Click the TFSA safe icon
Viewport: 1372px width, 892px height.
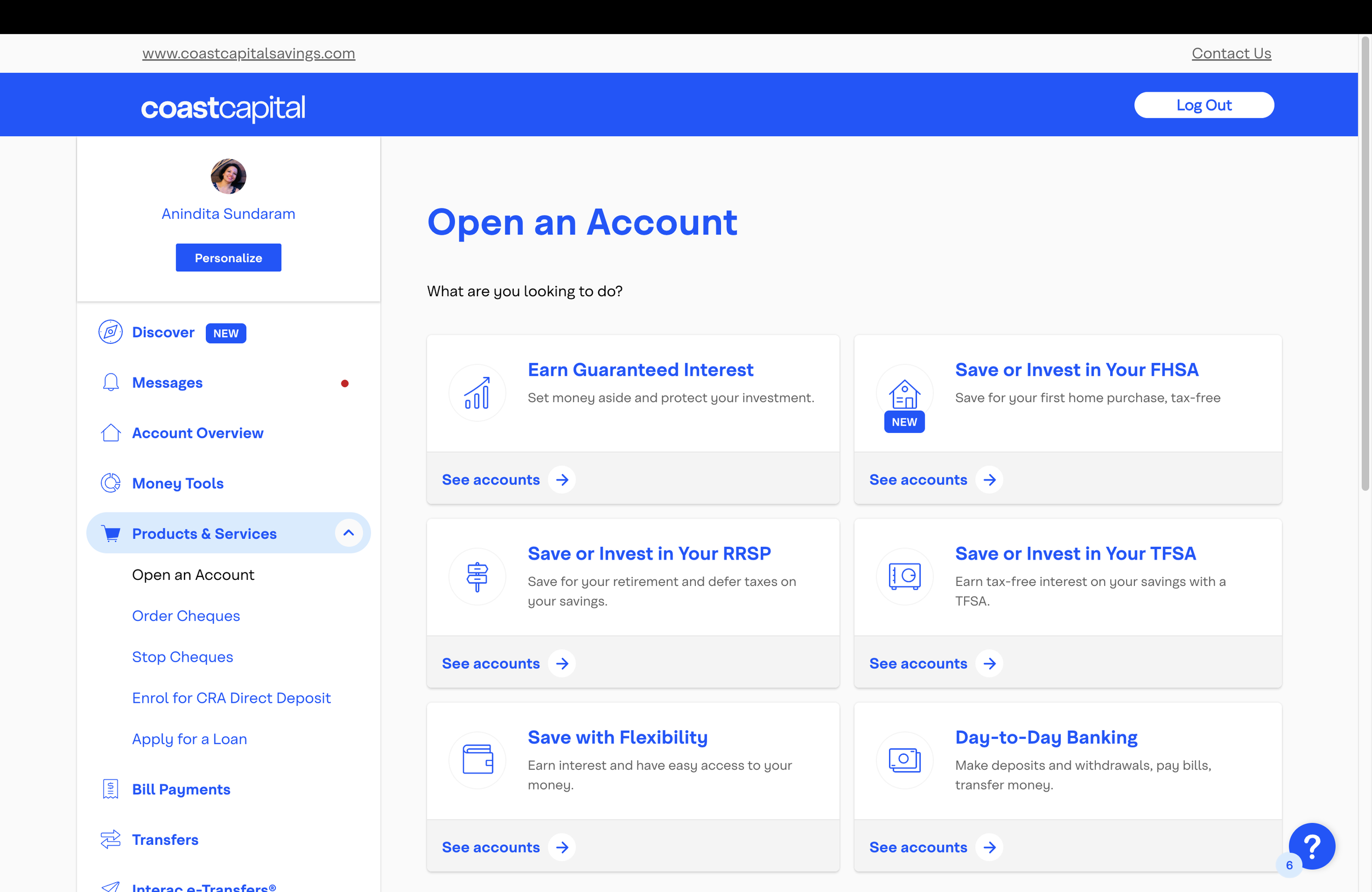(904, 577)
